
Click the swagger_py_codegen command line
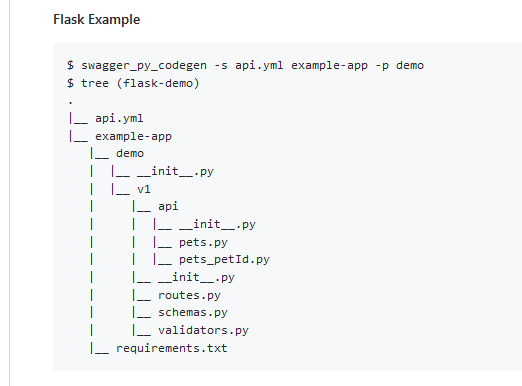[245, 65]
